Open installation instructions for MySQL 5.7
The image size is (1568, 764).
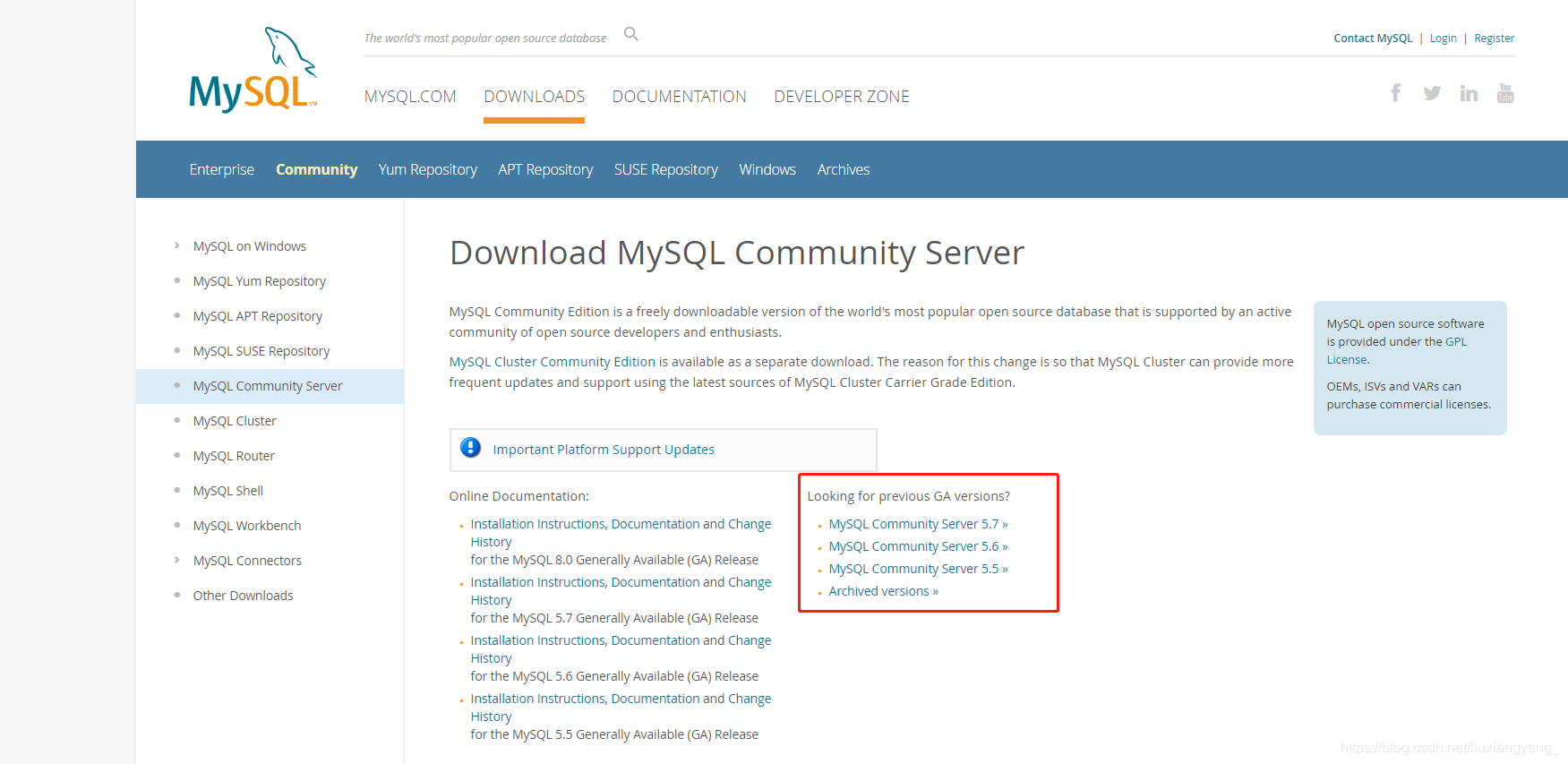coord(621,591)
